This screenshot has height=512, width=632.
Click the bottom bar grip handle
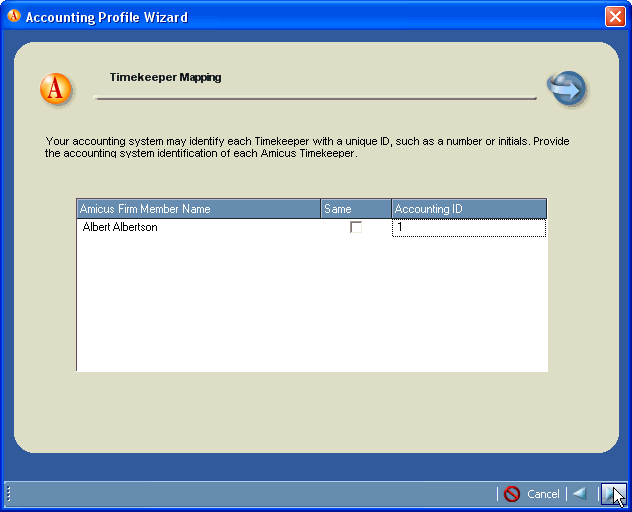(8, 493)
